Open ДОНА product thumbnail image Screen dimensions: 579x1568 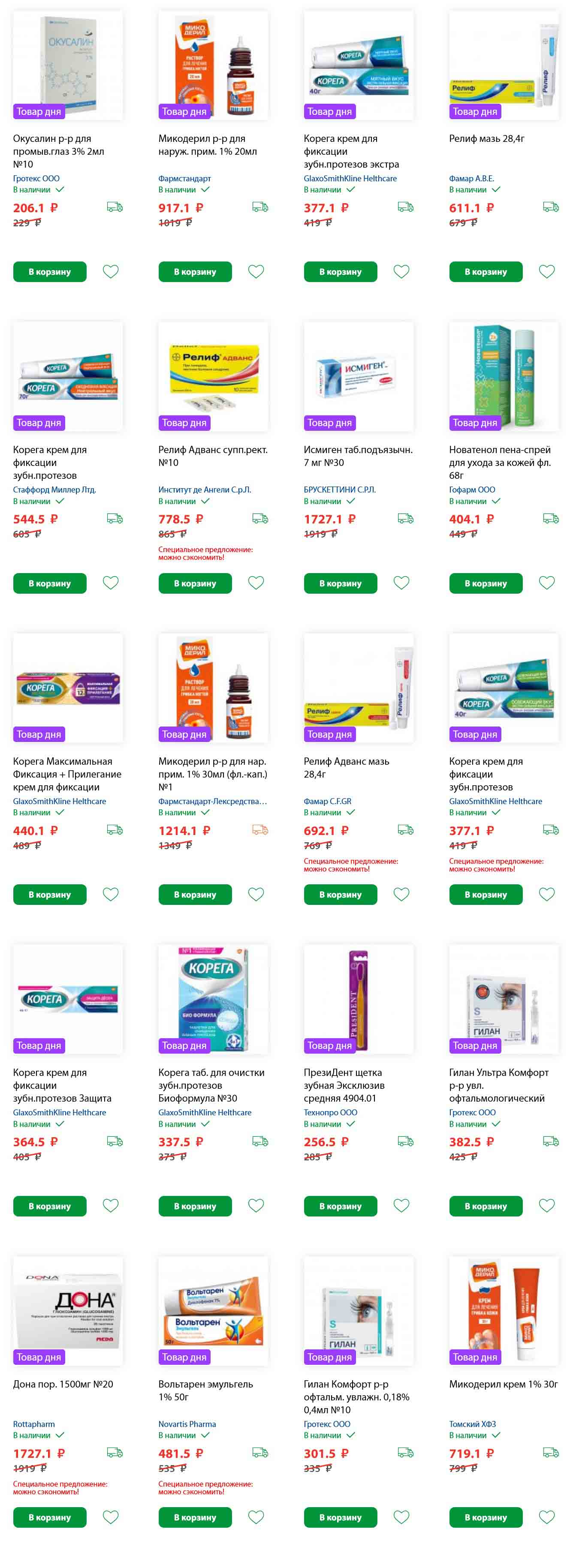[x=68, y=1310]
